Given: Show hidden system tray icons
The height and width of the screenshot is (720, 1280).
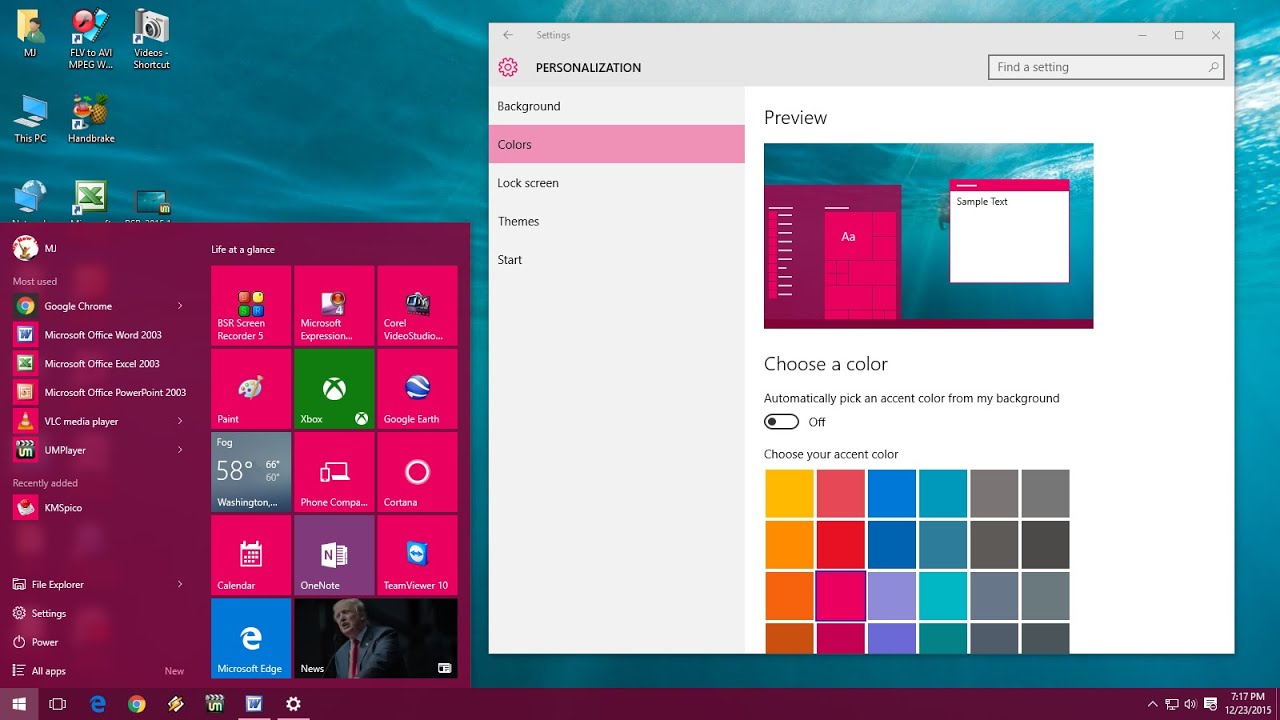Looking at the screenshot, I should point(1152,704).
